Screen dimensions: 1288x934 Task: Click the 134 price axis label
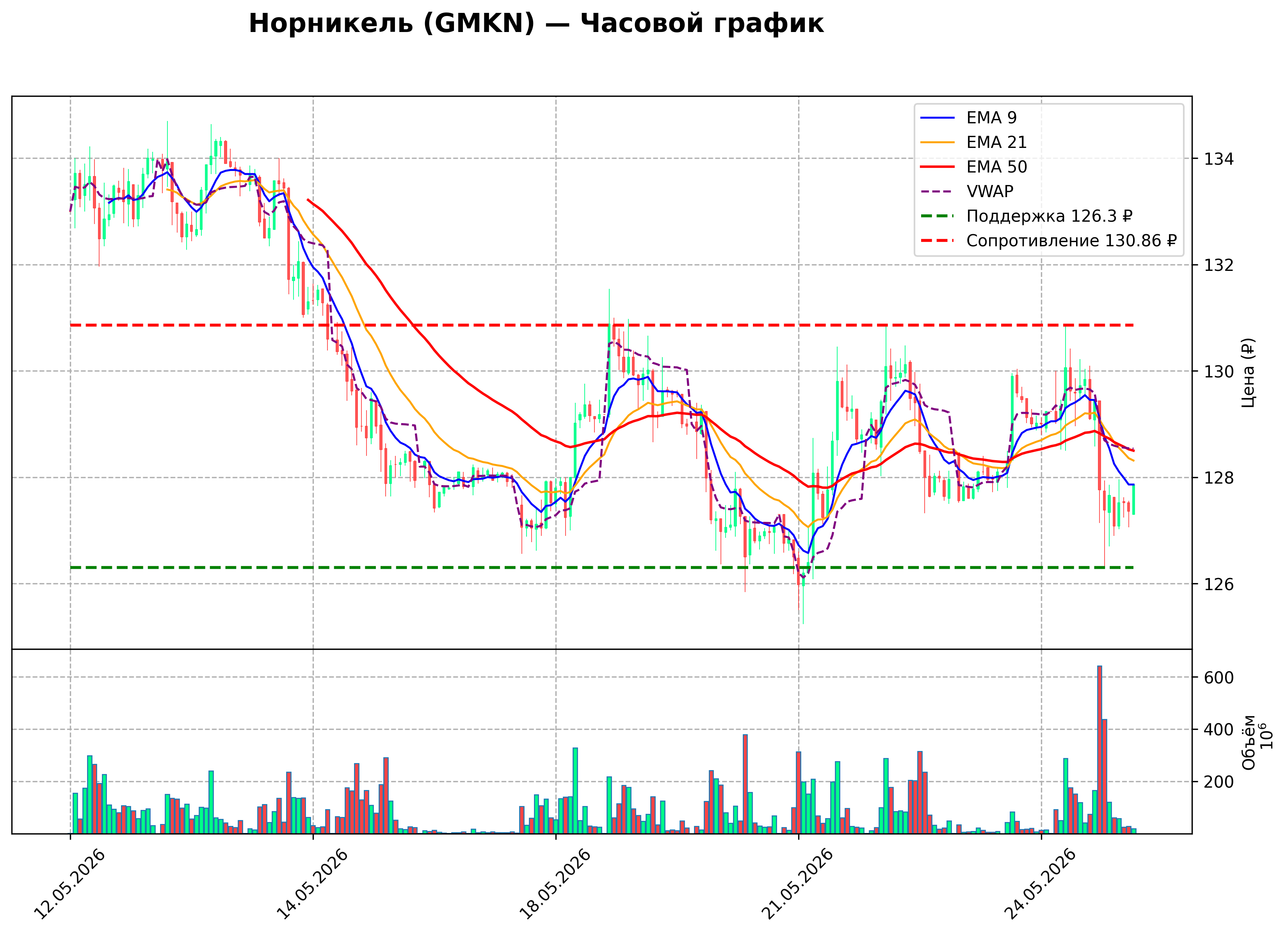(1219, 159)
